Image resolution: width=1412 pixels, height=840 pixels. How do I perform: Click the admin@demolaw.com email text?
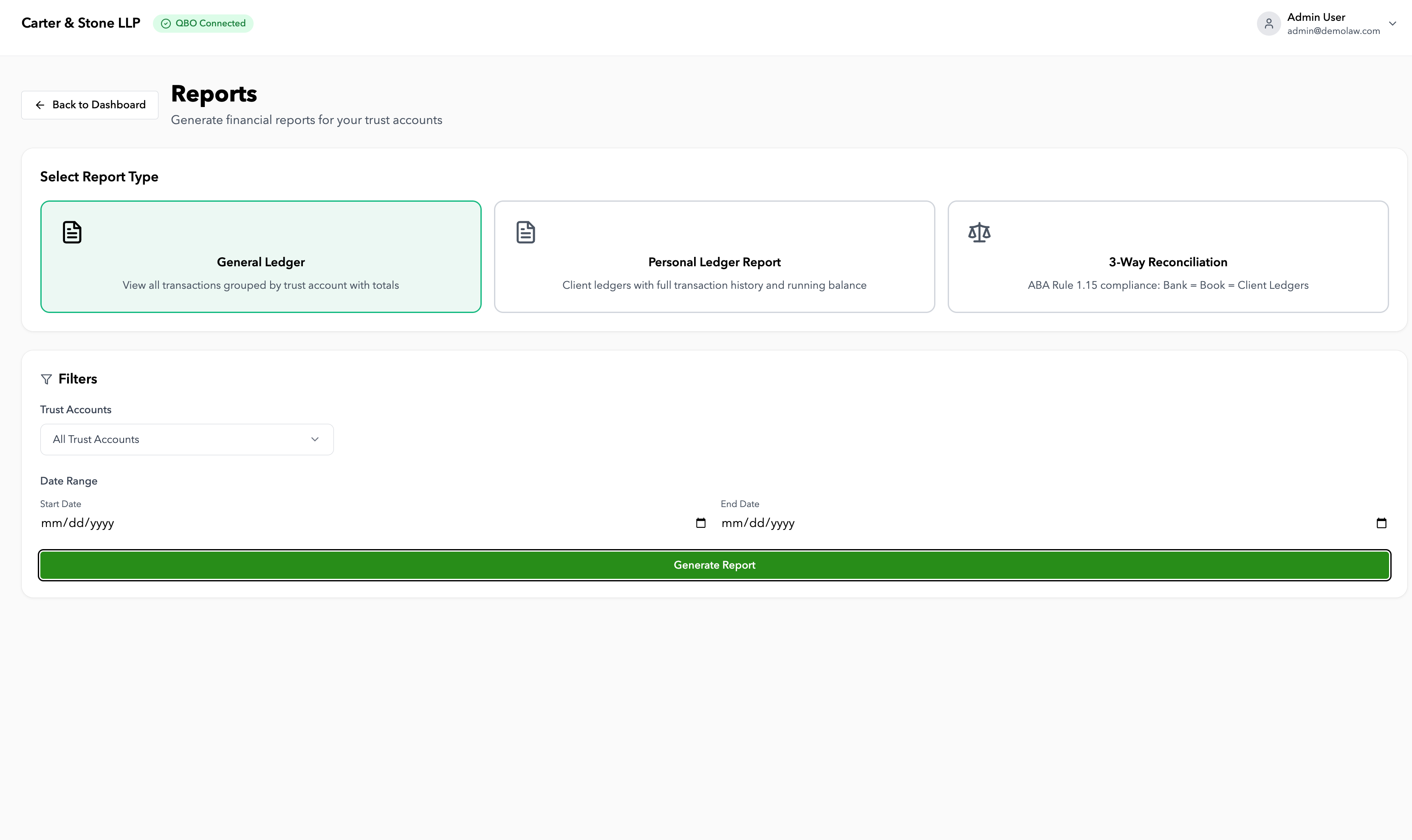1333,31
